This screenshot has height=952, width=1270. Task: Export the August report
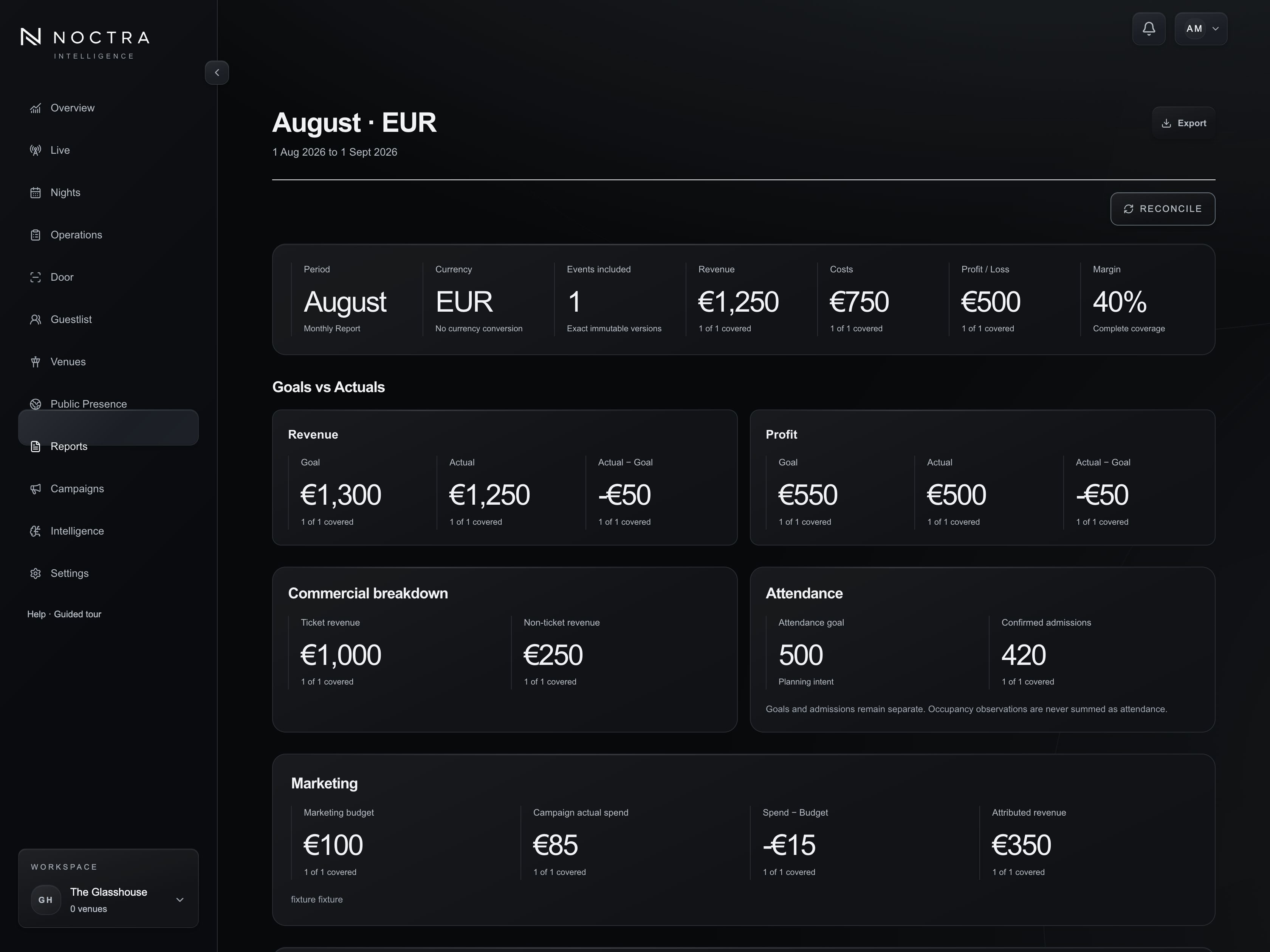1183,123
